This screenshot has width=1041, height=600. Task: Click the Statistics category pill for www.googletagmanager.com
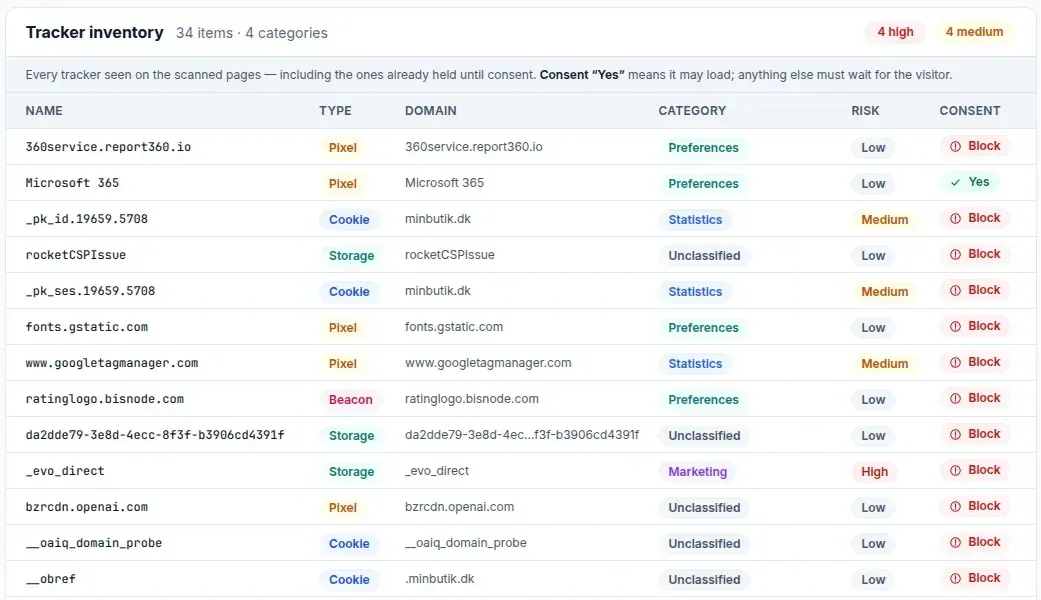tap(695, 364)
